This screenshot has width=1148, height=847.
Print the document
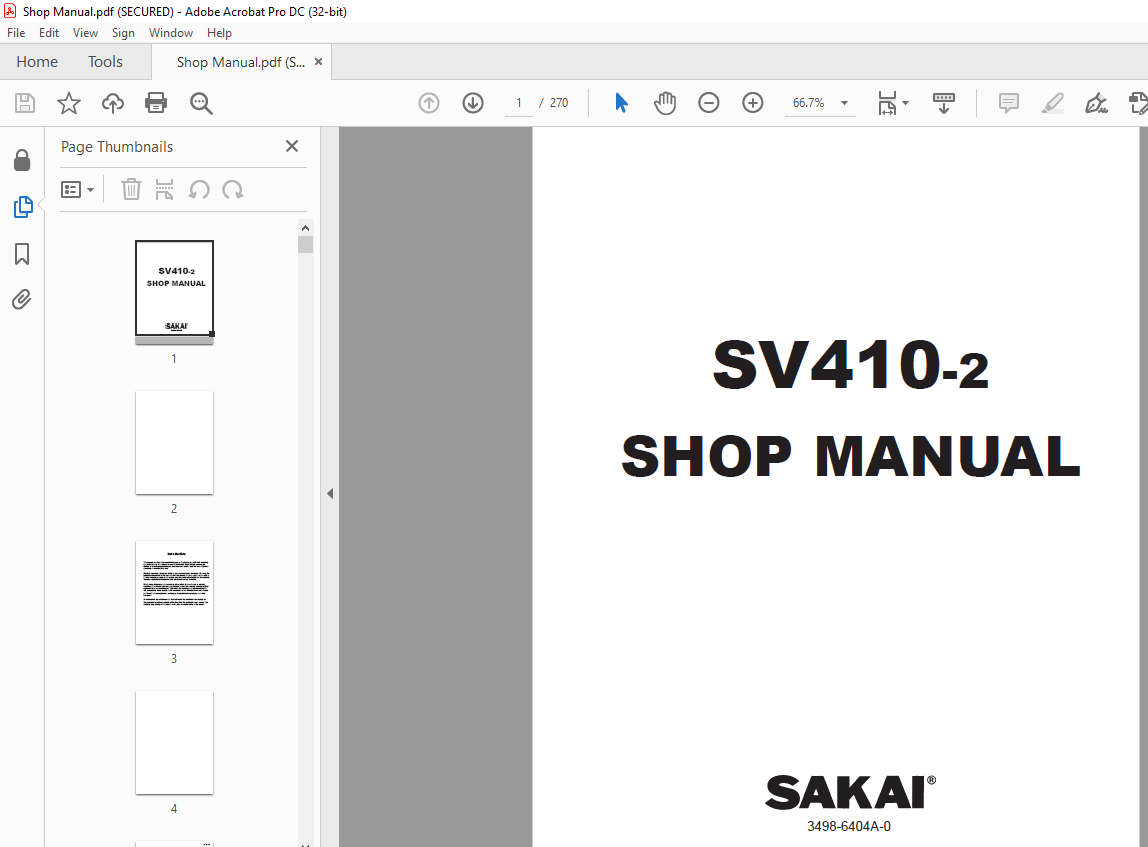tap(156, 103)
